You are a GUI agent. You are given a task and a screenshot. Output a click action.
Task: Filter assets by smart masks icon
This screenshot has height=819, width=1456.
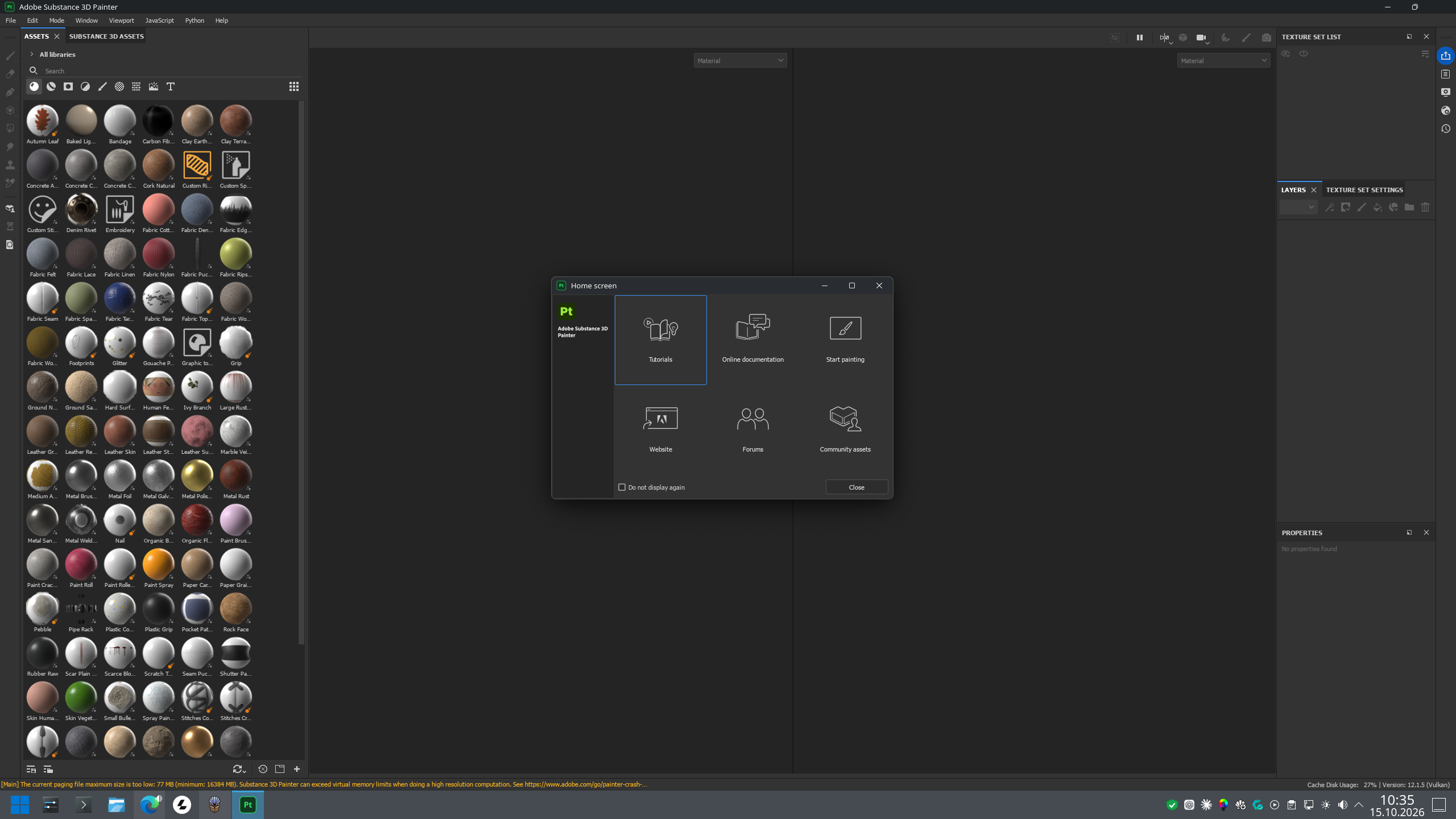tap(68, 86)
